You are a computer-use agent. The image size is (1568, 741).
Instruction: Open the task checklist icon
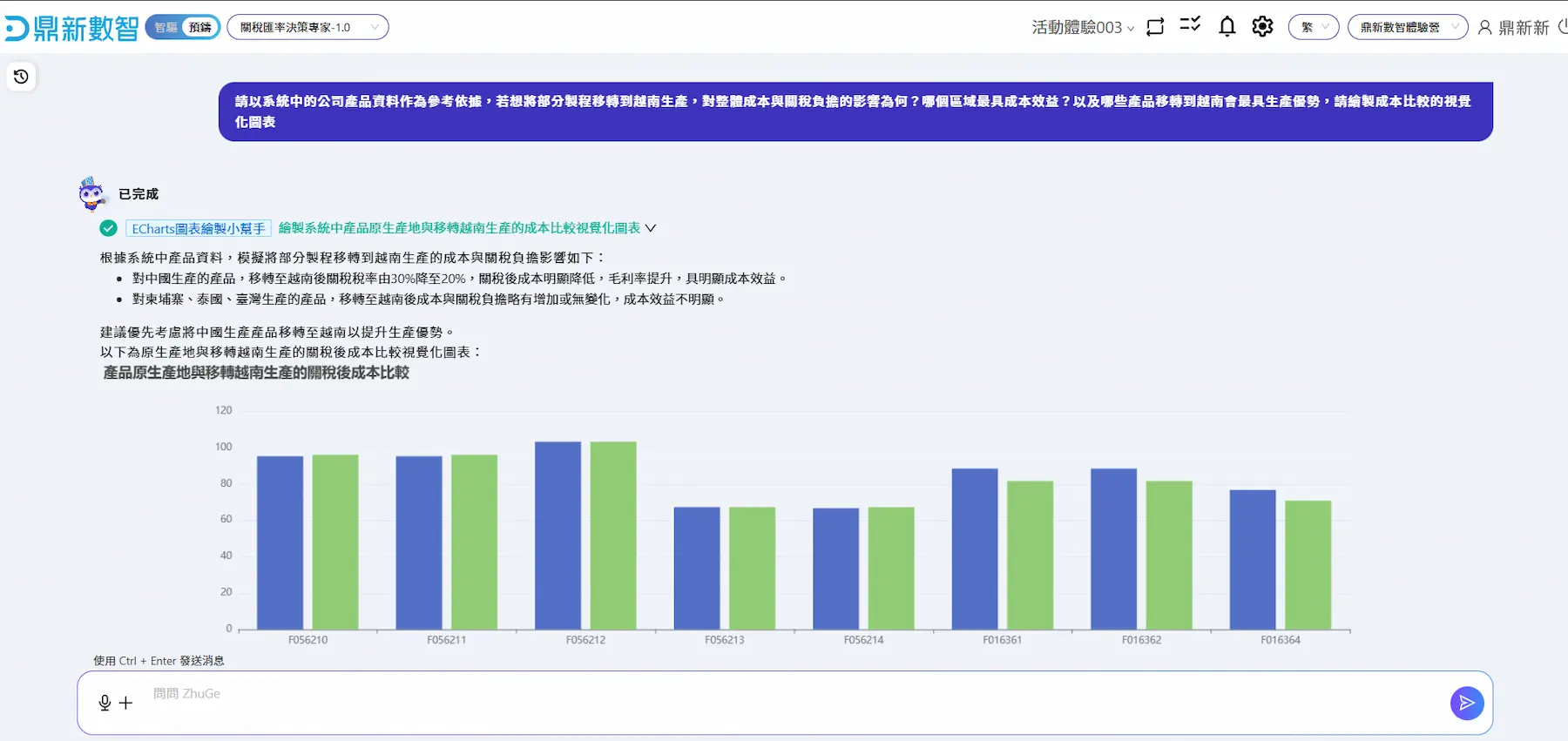1190,25
